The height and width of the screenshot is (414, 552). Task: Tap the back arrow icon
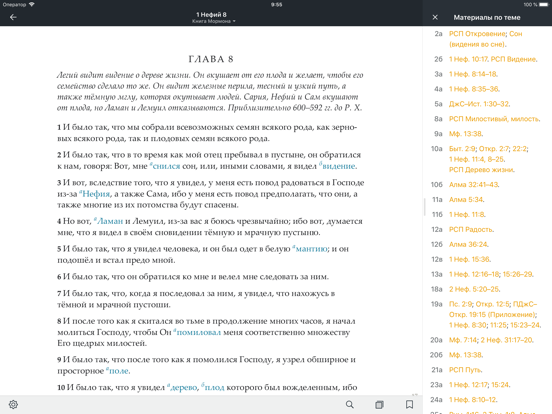pyautogui.click(x=13, y=17)
